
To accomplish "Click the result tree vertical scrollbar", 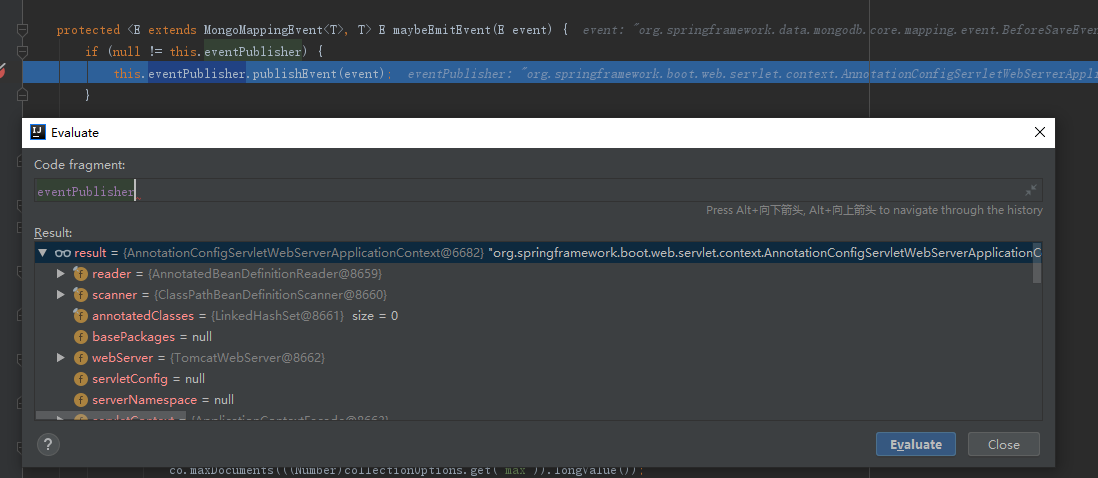I will [x=1037, y=263].
